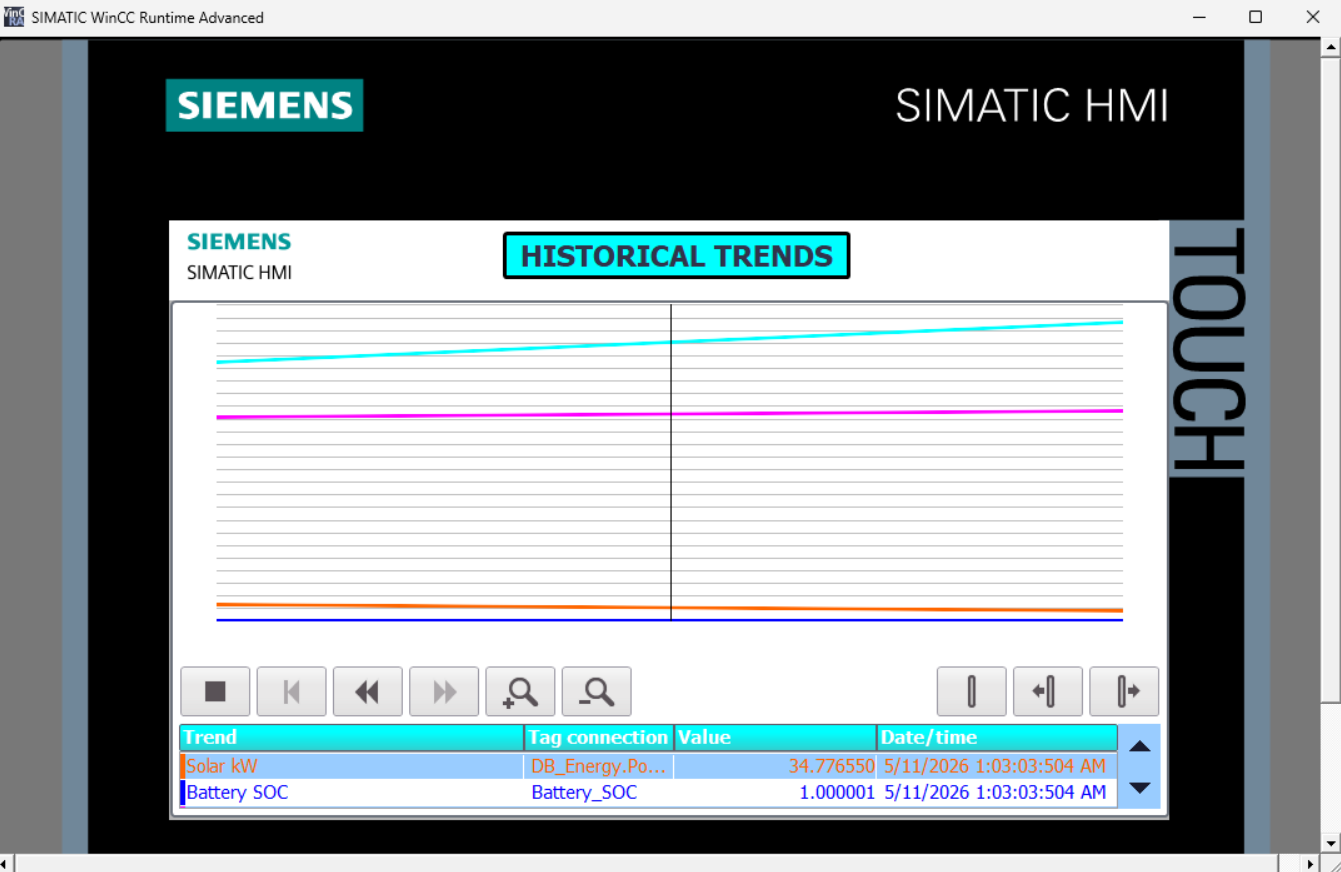Click the teal SIEMENS logo in the header
This screenshot has width=1341, height=872.
(x=265, y=105)
